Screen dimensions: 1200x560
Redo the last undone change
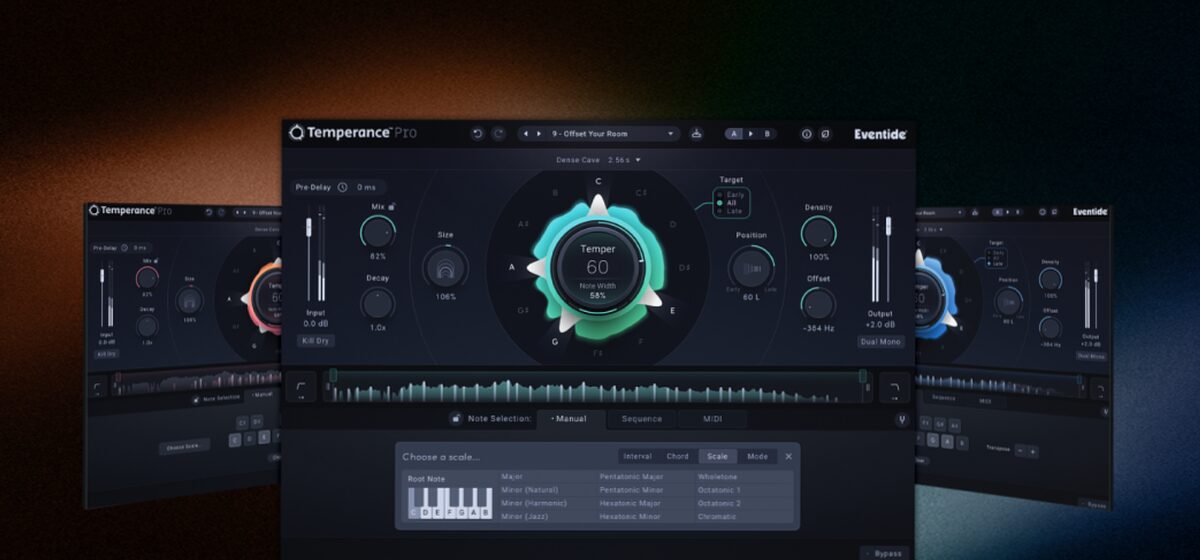click(498, 133)
